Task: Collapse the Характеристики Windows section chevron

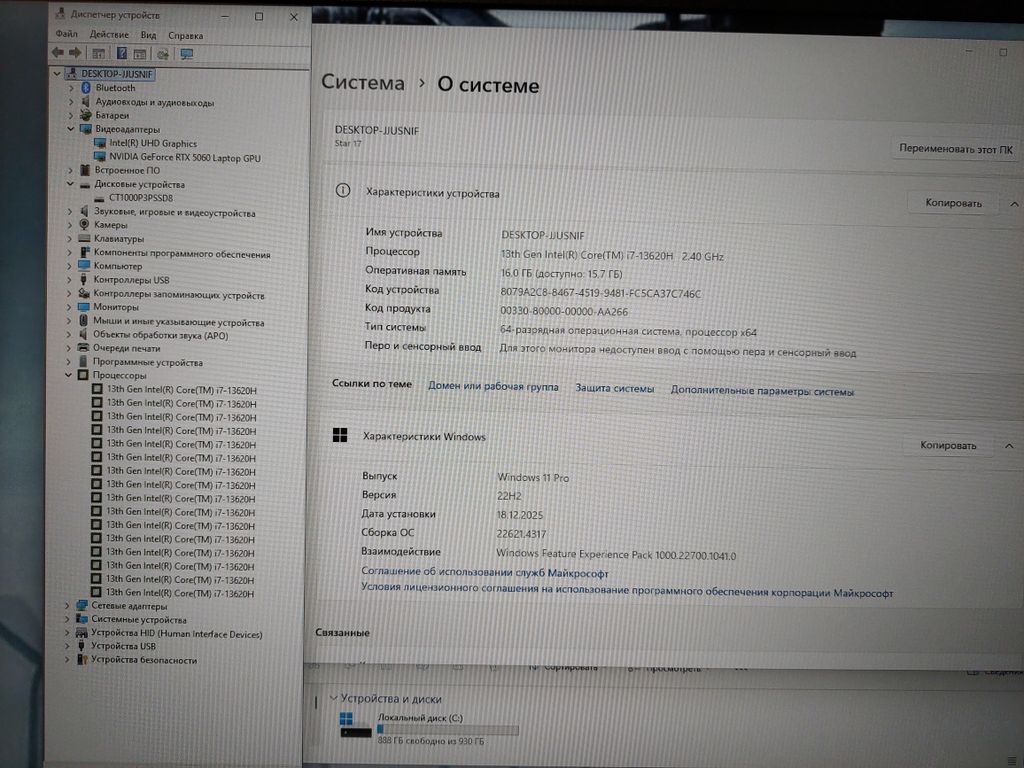Action: [1009, 445]
